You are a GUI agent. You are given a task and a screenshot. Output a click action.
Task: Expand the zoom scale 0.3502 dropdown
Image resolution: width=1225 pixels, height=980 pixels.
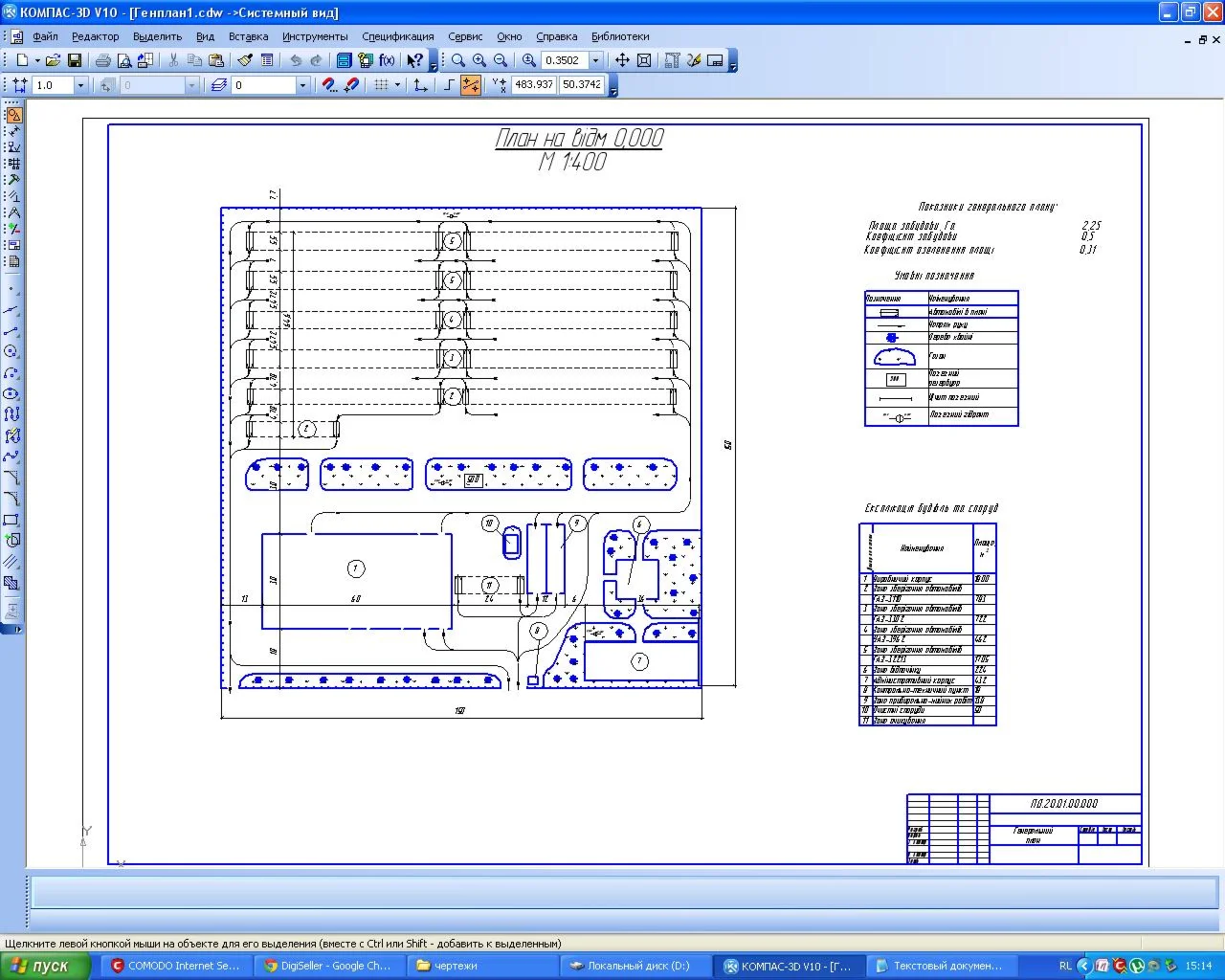pyautogui.click(x=596, y=60)
